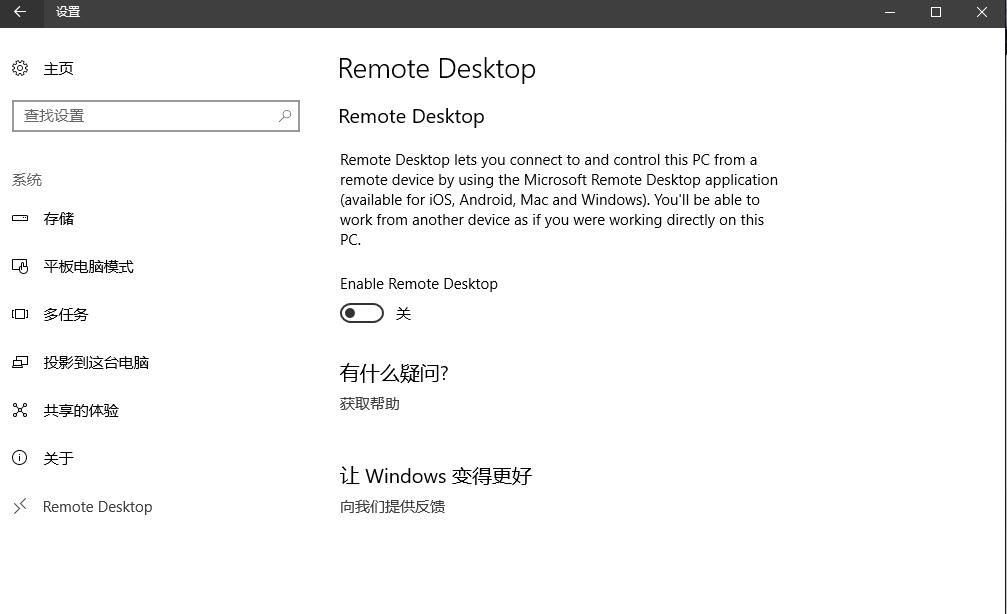Click the 共享的体验 shared experiences icon
Screen dimensions: 1007x614
tap(20, 410)
